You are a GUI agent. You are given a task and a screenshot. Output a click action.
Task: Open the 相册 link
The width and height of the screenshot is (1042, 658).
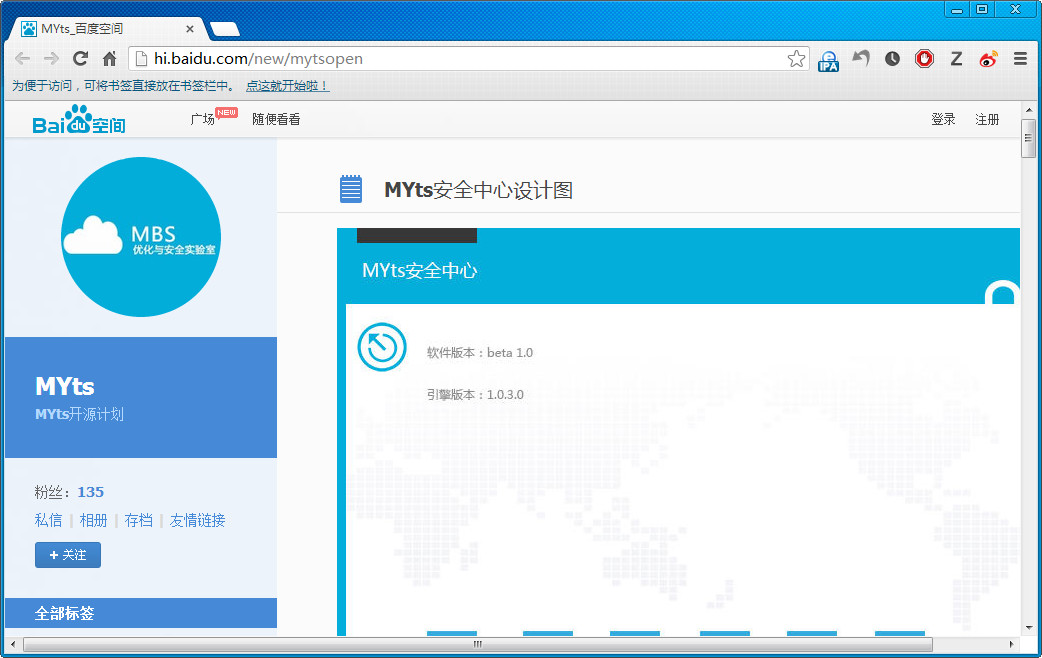(93, 520)
